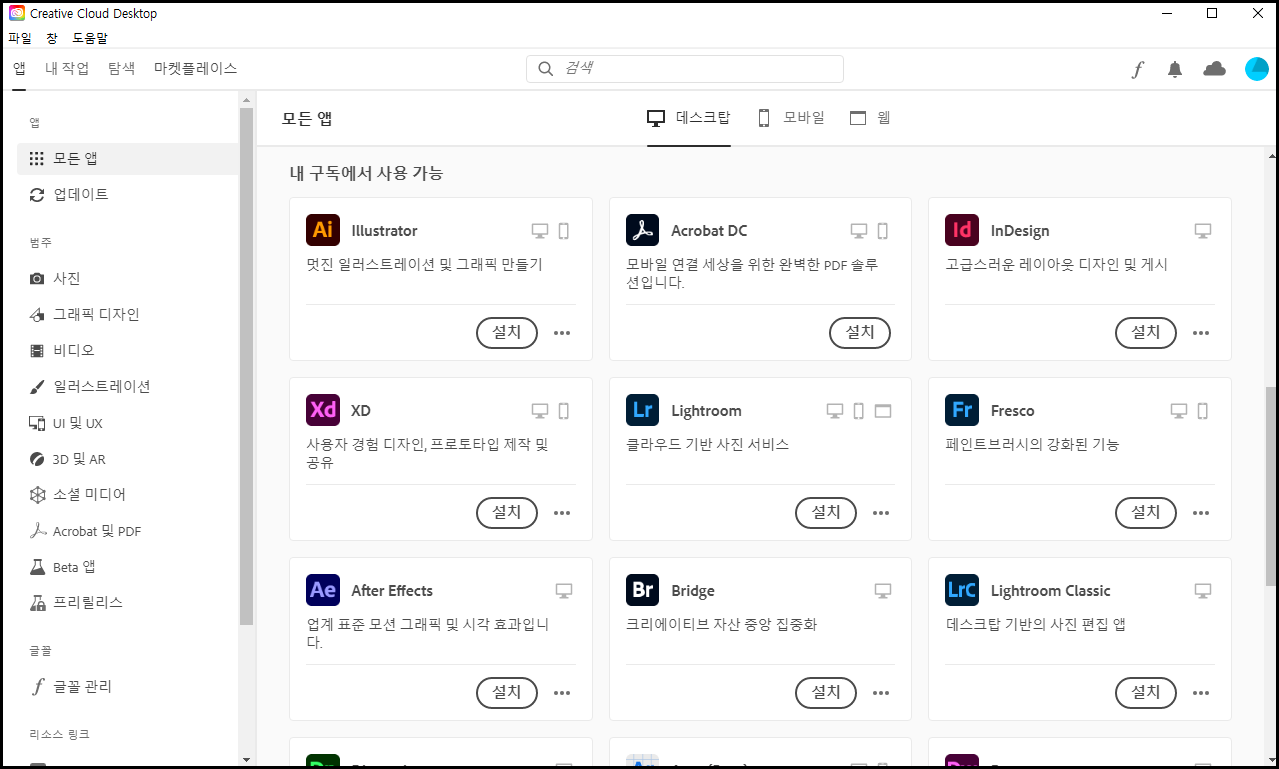1279x769 pixels.
Task: Open more options for Lightroom Classic
Action: click(x=1201, y=693)
